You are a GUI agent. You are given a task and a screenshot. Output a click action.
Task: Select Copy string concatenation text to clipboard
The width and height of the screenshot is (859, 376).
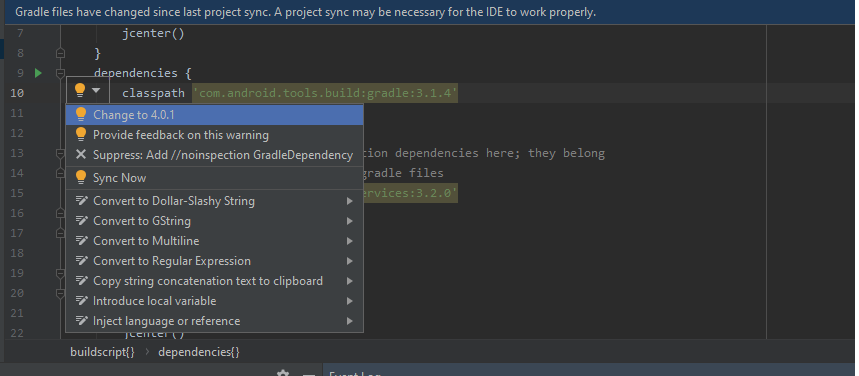coord(214,281)
